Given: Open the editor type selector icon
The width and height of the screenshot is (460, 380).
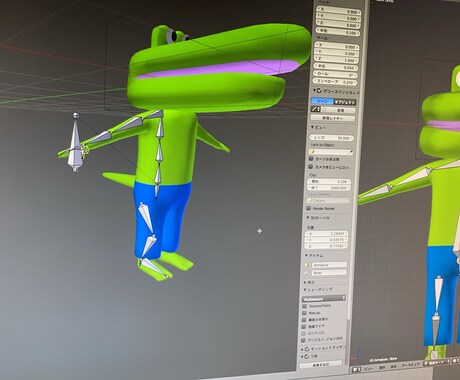Looking at the screenshot, I should point(356,369).
